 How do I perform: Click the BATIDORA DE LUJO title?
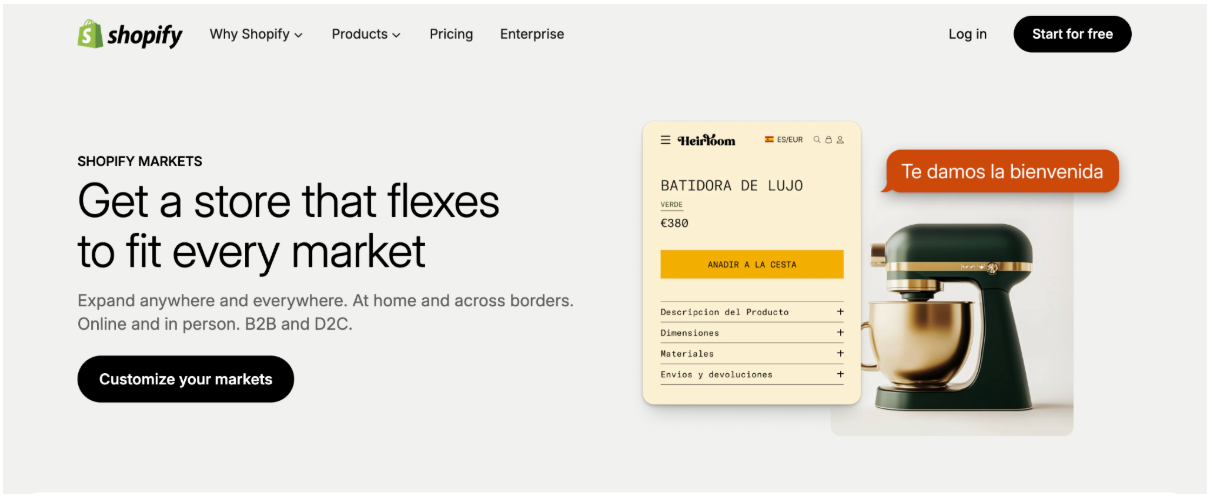click(x=732, y=186)
